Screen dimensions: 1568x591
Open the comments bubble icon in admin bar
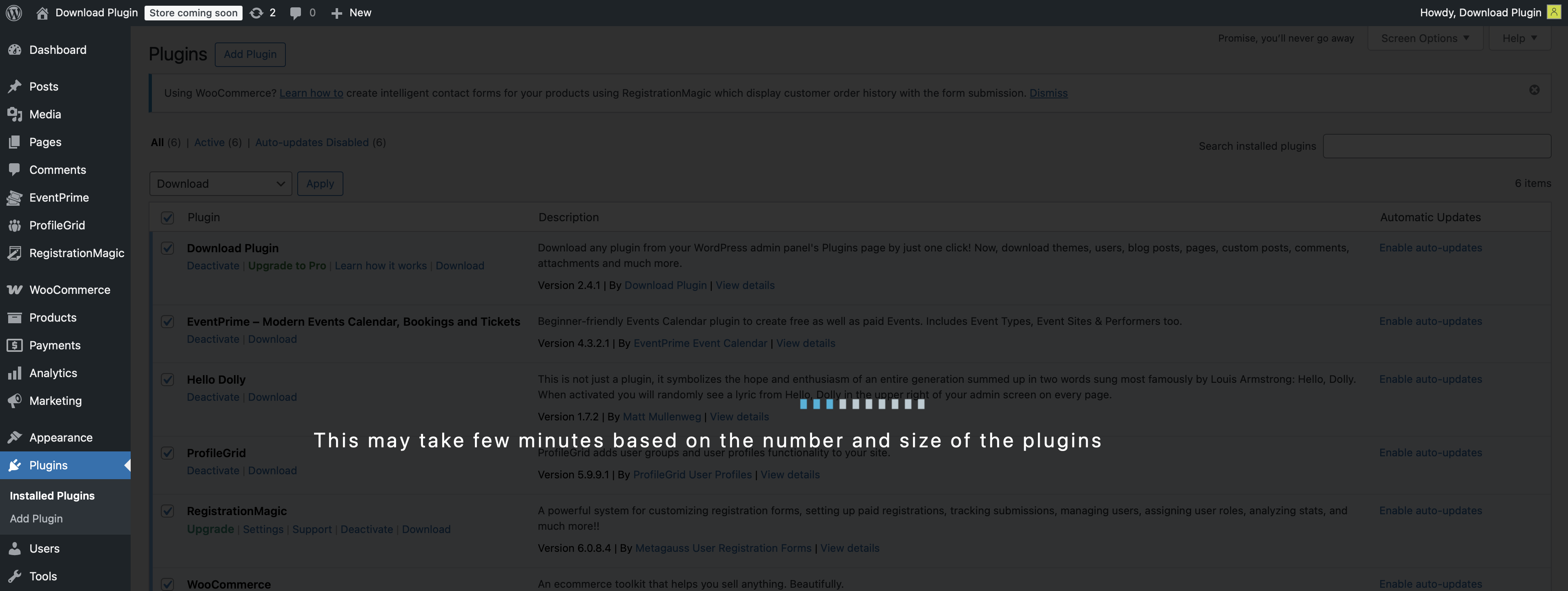[x=296, y=13]
